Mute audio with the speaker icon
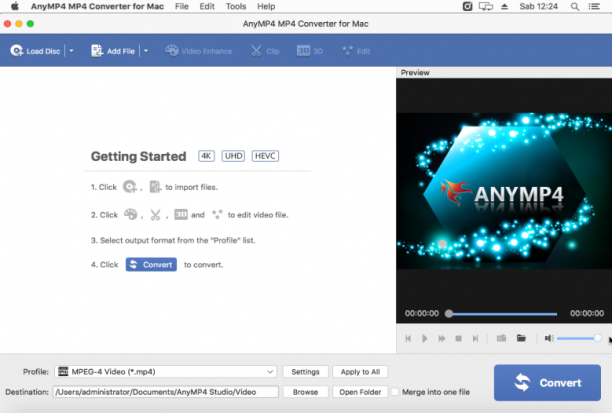The height and width of the screenshot is (413, 612). tap(549, 338)
